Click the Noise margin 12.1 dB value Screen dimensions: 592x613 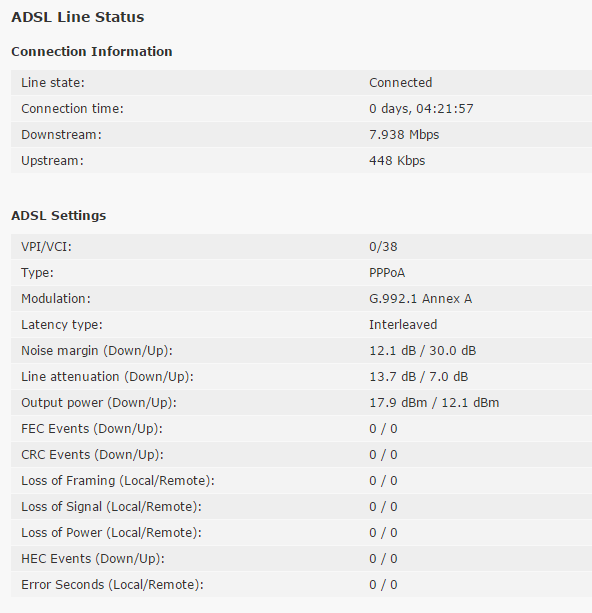click(x=393, y=351)
